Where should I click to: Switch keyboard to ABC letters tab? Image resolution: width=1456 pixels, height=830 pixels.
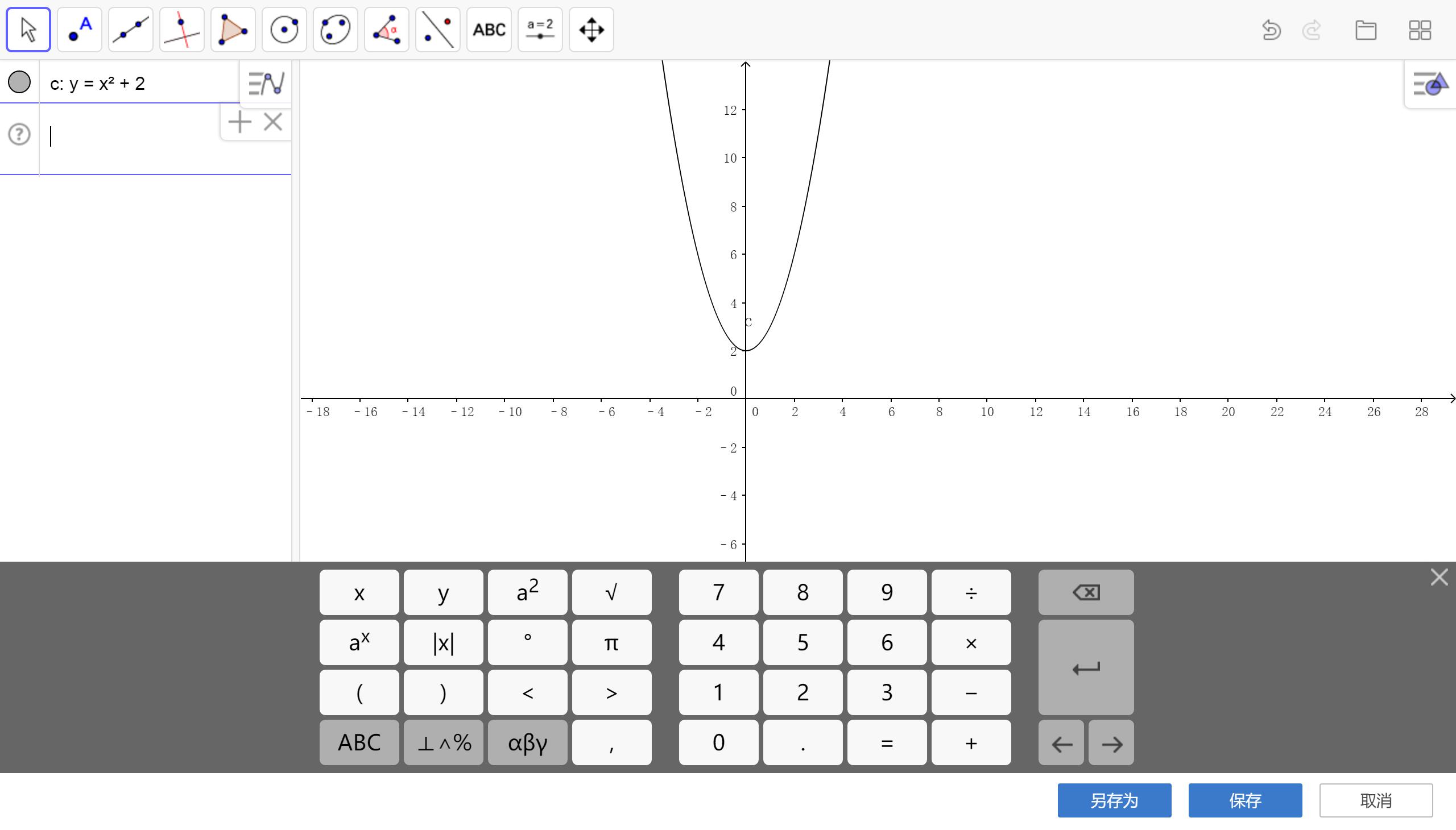tap(359, 742)
